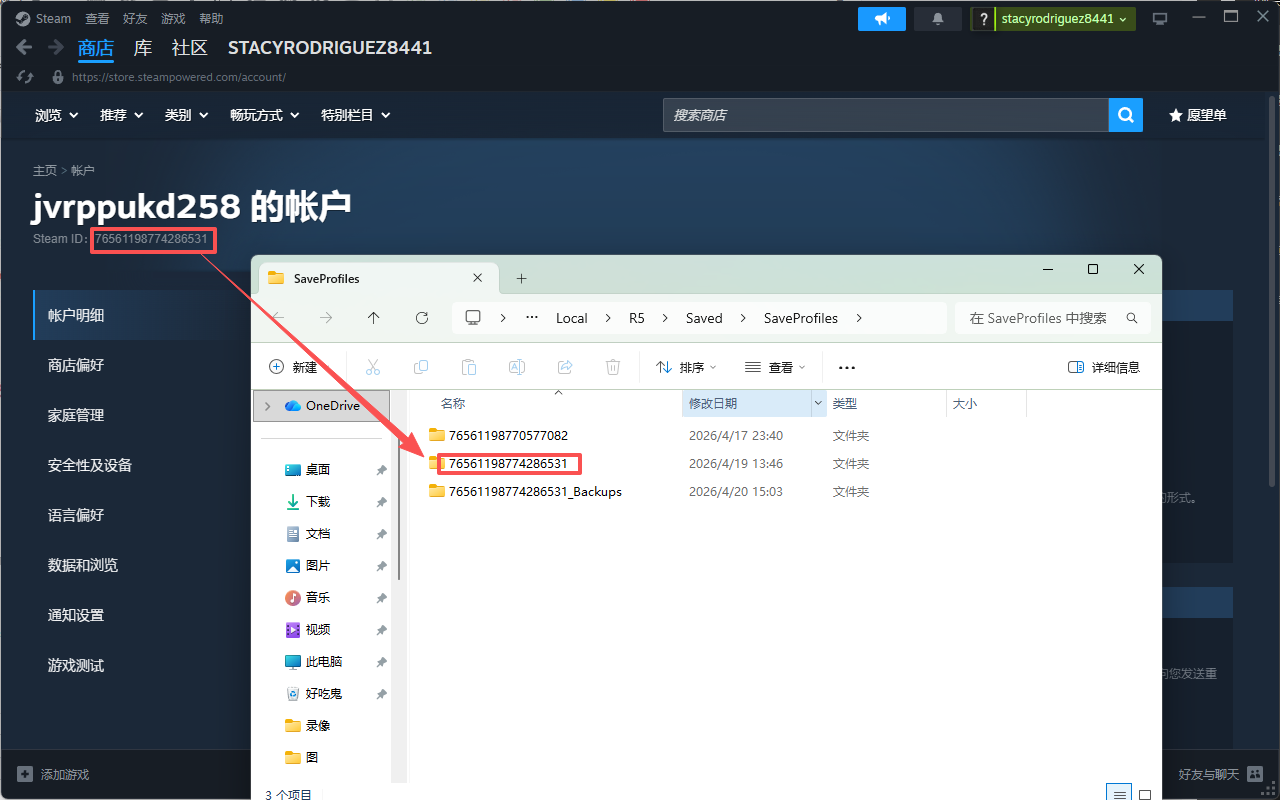
Task: Click the Explorer delete trash icon
Action: click(613, 367)
